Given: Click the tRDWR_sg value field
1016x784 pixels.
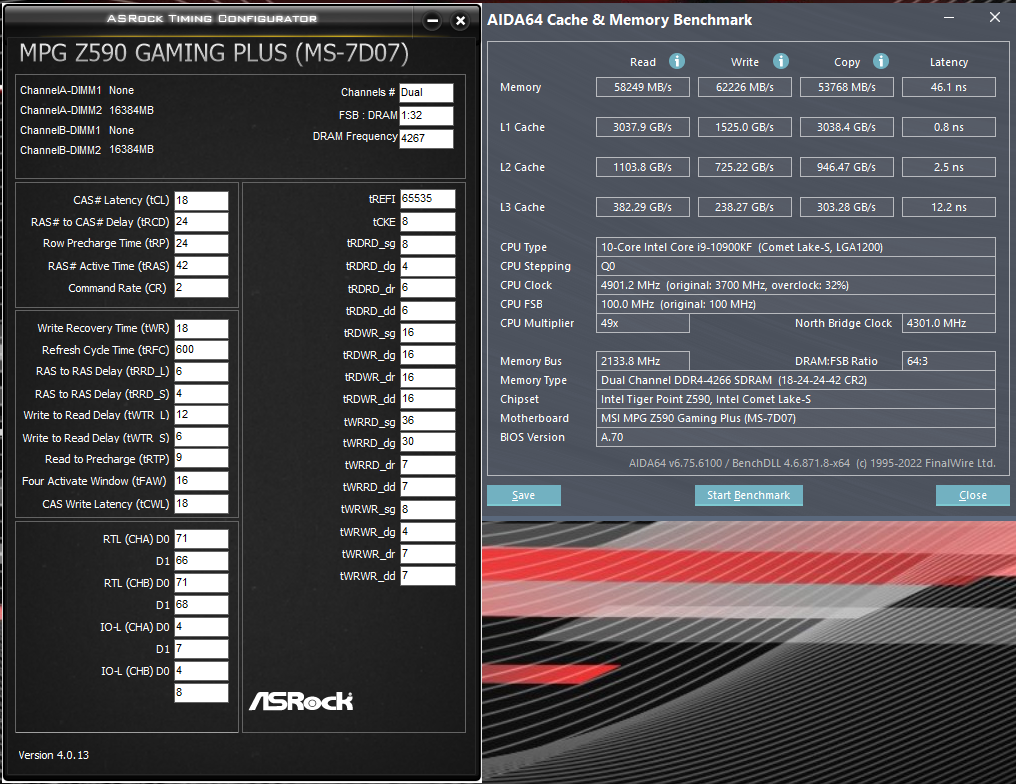Looking at the screenshot, I should point(428,333).
